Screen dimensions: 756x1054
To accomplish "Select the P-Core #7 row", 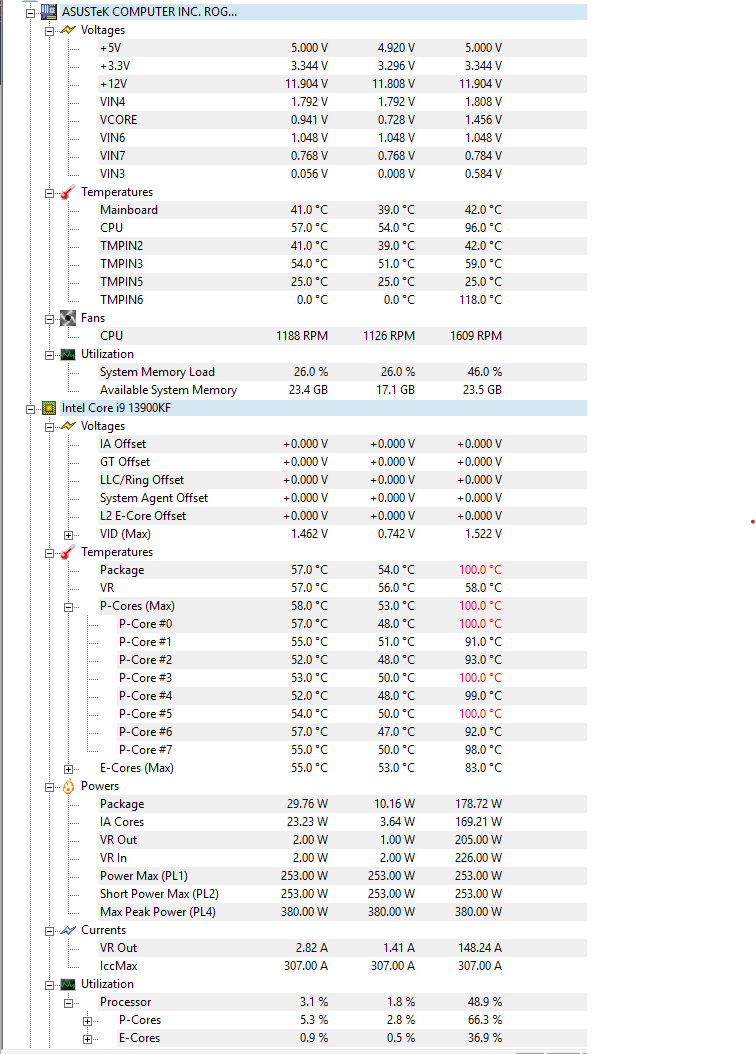I will [x=351, y=749].
